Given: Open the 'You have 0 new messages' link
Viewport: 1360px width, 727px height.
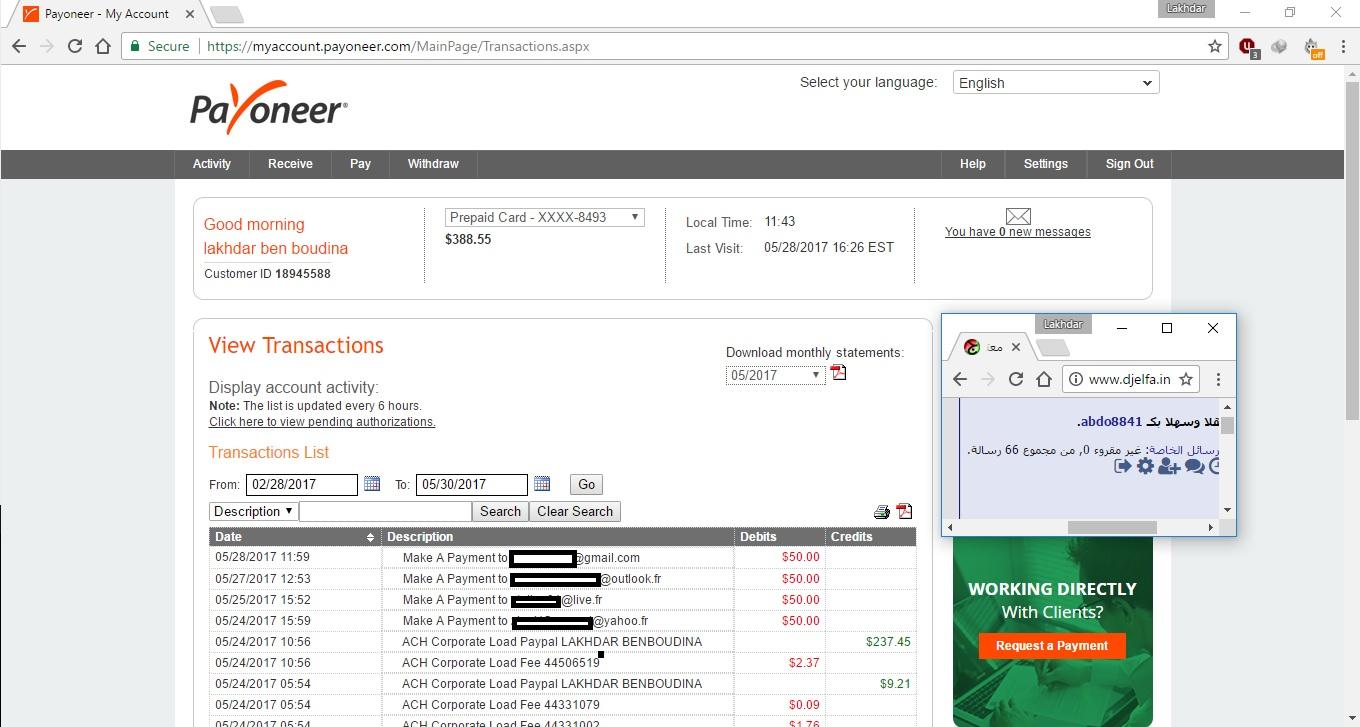Looking at the screenshot, I should pyautogui.click(x=1018, y=232).
